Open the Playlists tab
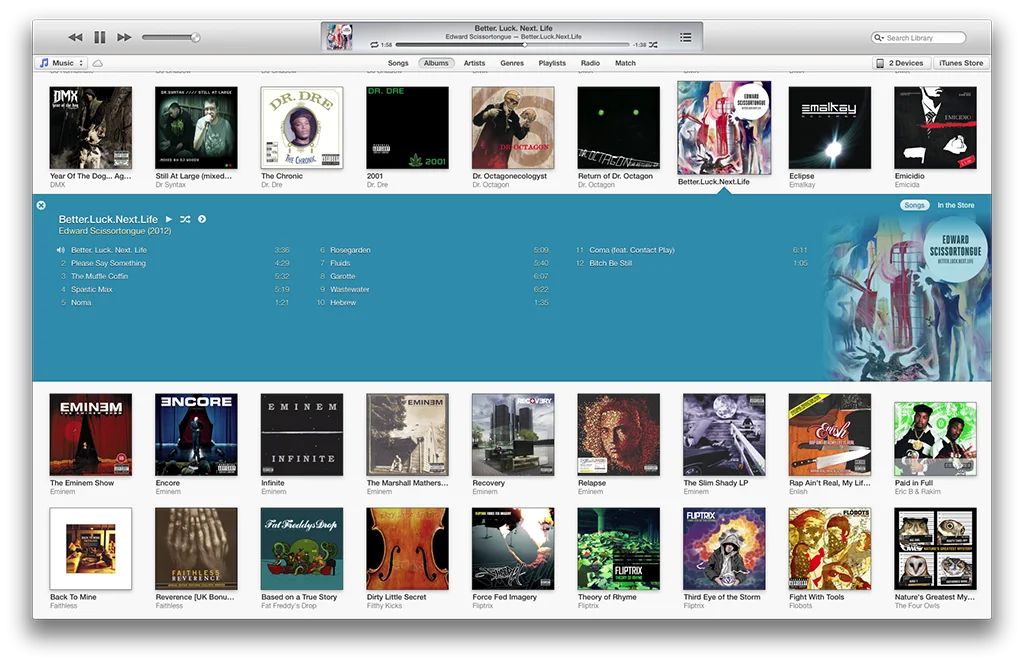 (x=552, y=63)
